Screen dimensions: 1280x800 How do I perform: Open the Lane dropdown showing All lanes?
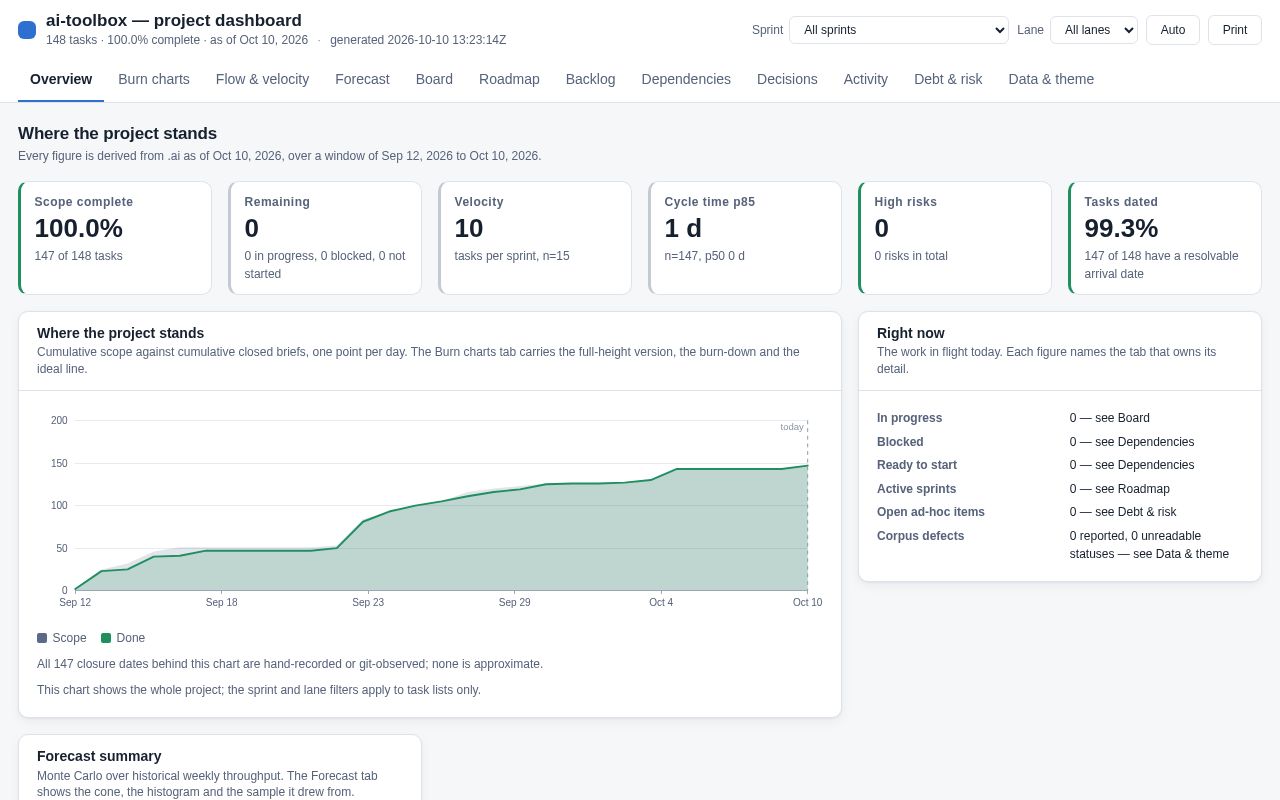click(x=1094, y=30)
